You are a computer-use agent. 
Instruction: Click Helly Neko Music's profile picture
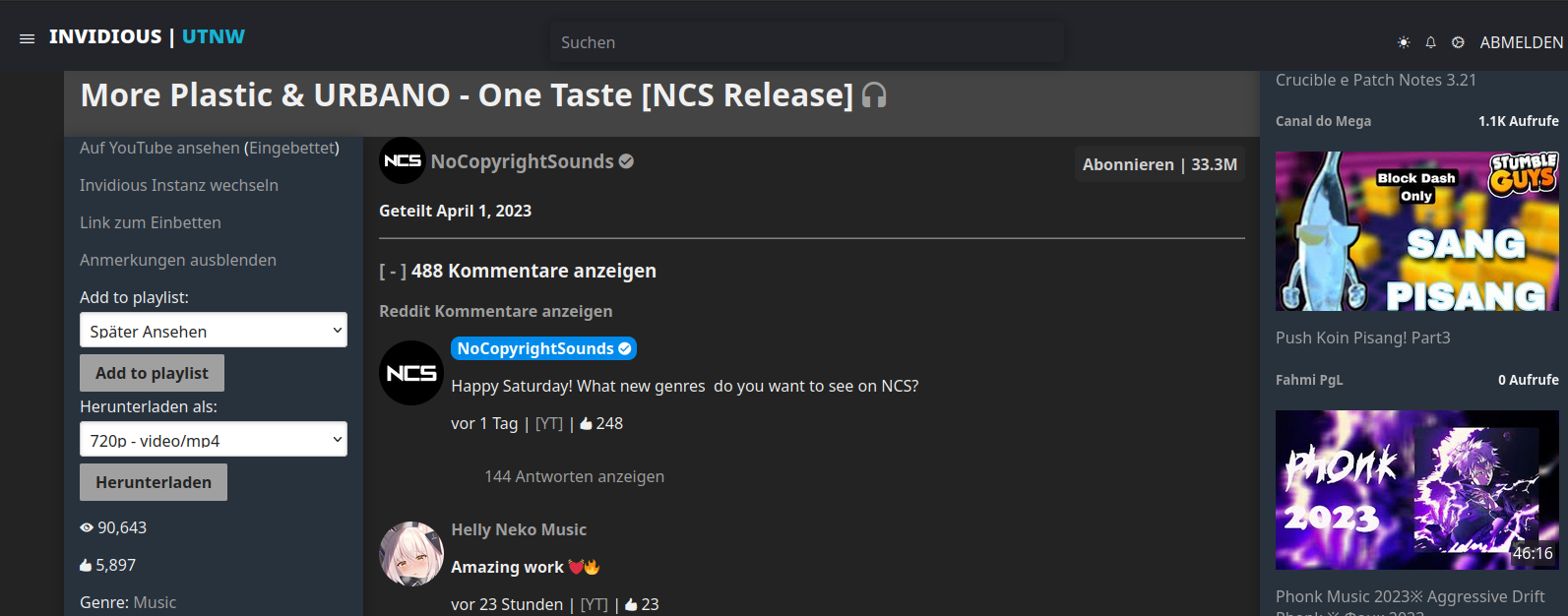click(x=411, y=554)
